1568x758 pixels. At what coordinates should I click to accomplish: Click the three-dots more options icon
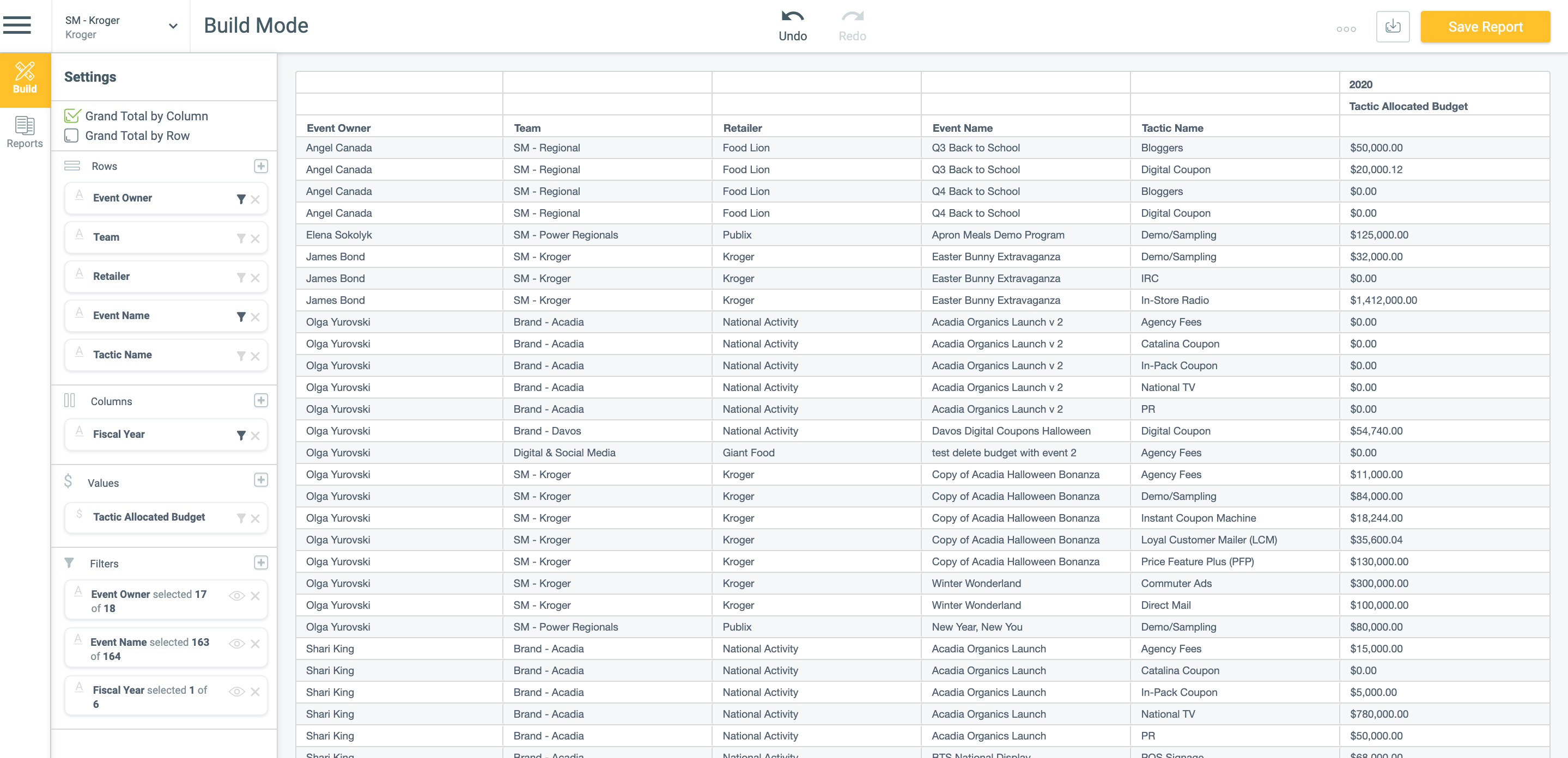coord(1345,29)
